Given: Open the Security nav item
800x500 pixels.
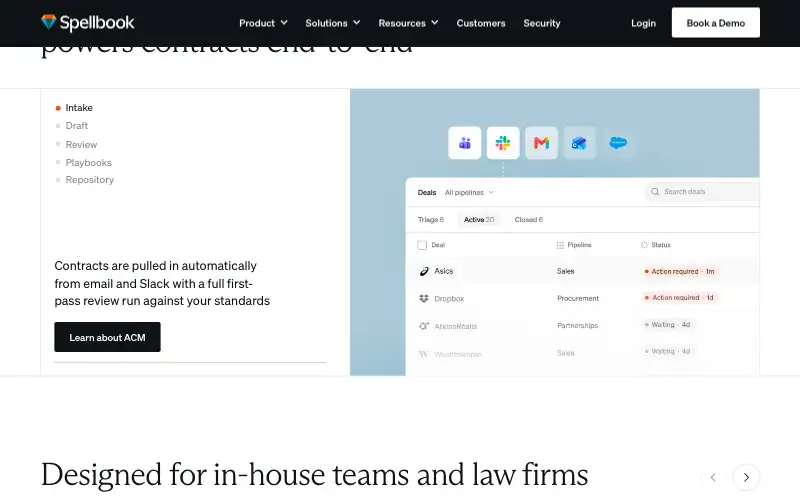Looking at the screenshot, I should [x=542, y=23].
